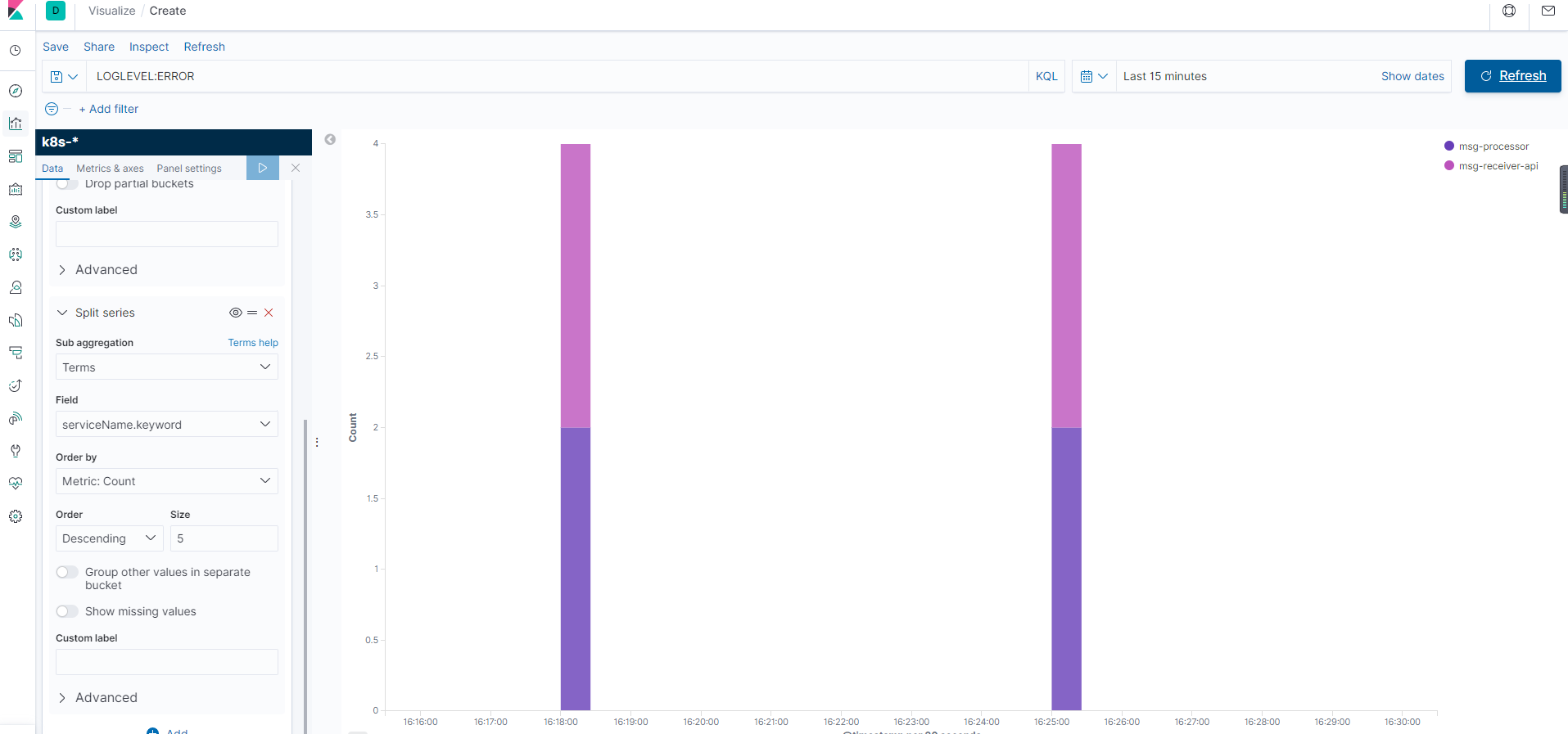This screenshot has width=1568, height=734.
Task: Switch to Panel settings tab
Action: pos(189,169)
